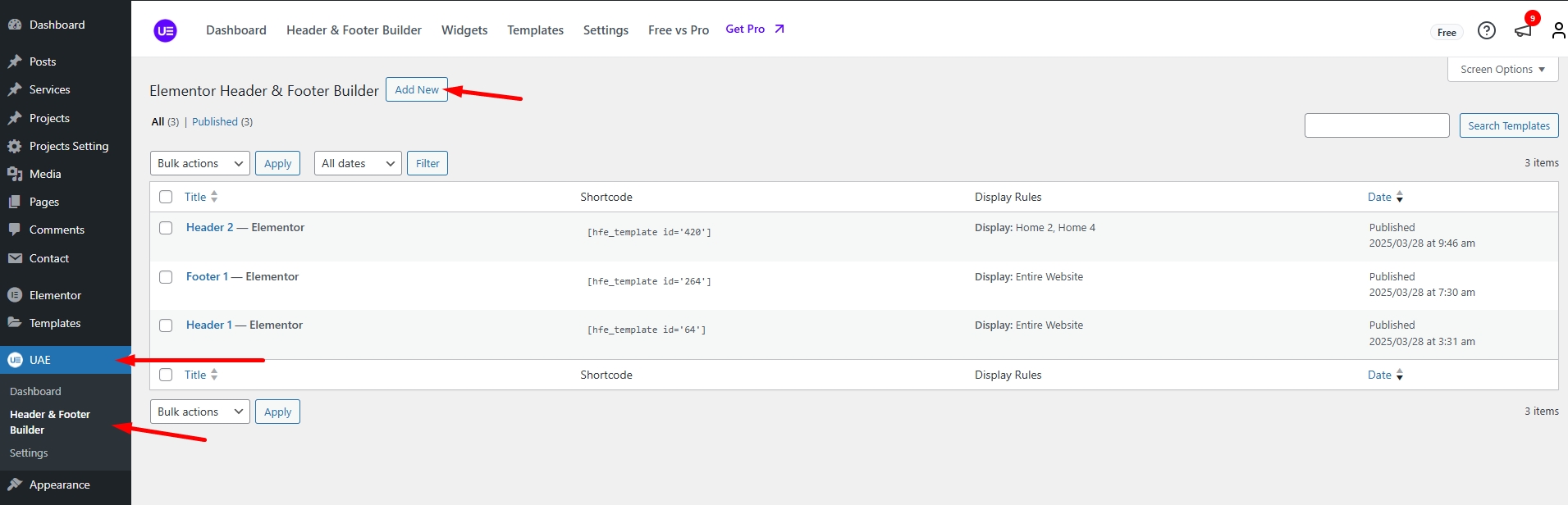Expand the Screen Options panel
Viewport: 1568px width, 505px height.
pyautogui.click(x=1502, y=70)
